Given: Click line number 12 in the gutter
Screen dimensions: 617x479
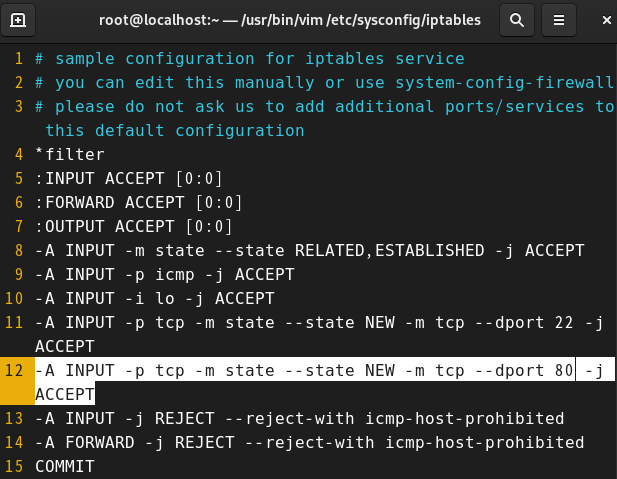Looking at the screenshot, I should point(14,371).
